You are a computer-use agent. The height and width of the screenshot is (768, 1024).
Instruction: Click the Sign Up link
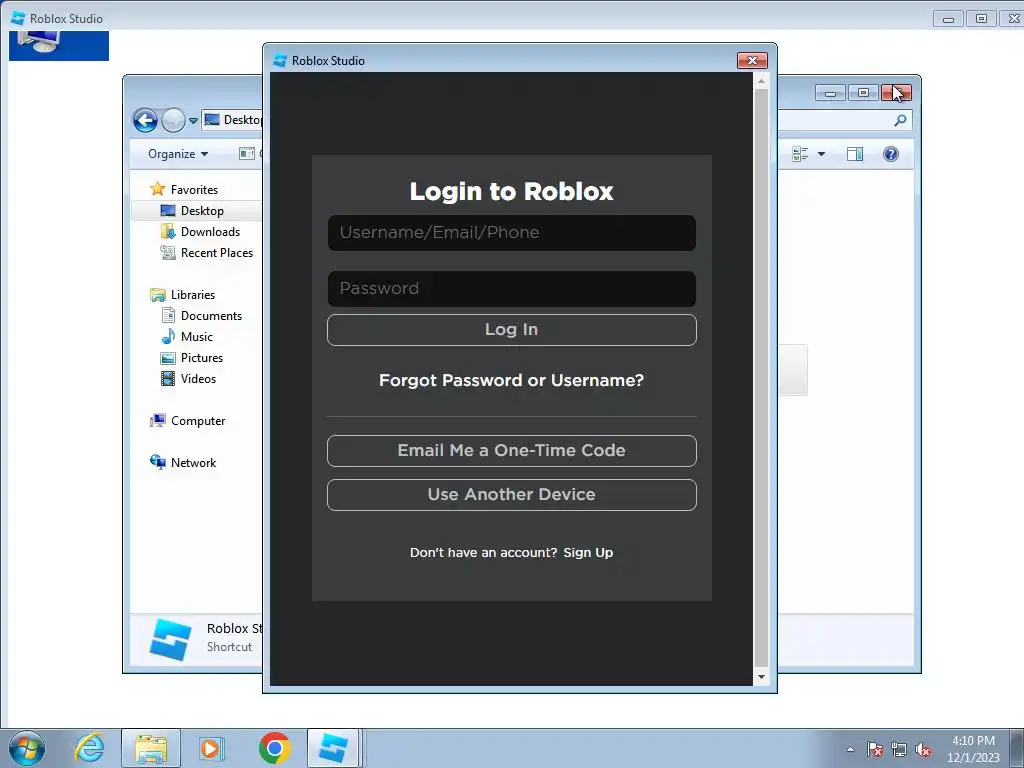point(588,552)
